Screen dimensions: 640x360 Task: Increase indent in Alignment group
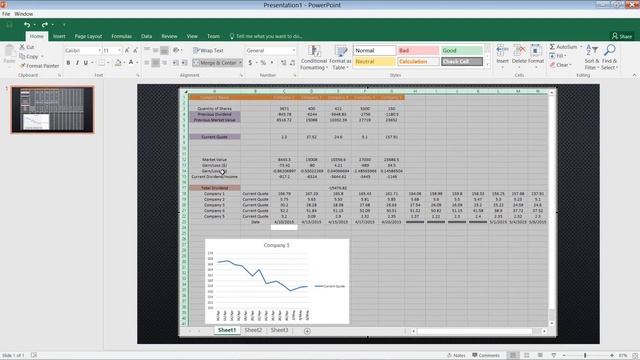(184, 63)
